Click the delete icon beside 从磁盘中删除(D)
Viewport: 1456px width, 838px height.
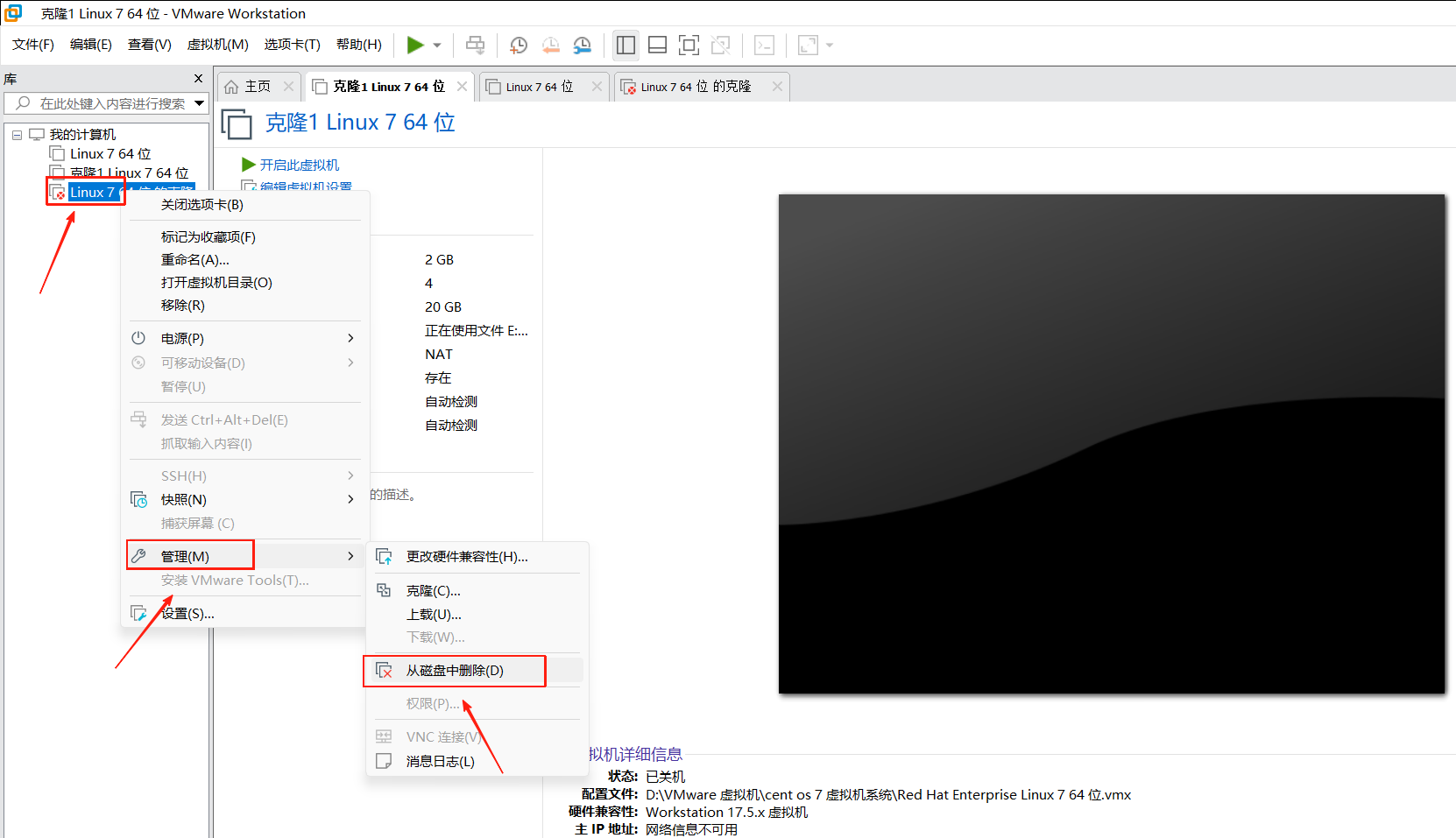(x=384, y=671)
